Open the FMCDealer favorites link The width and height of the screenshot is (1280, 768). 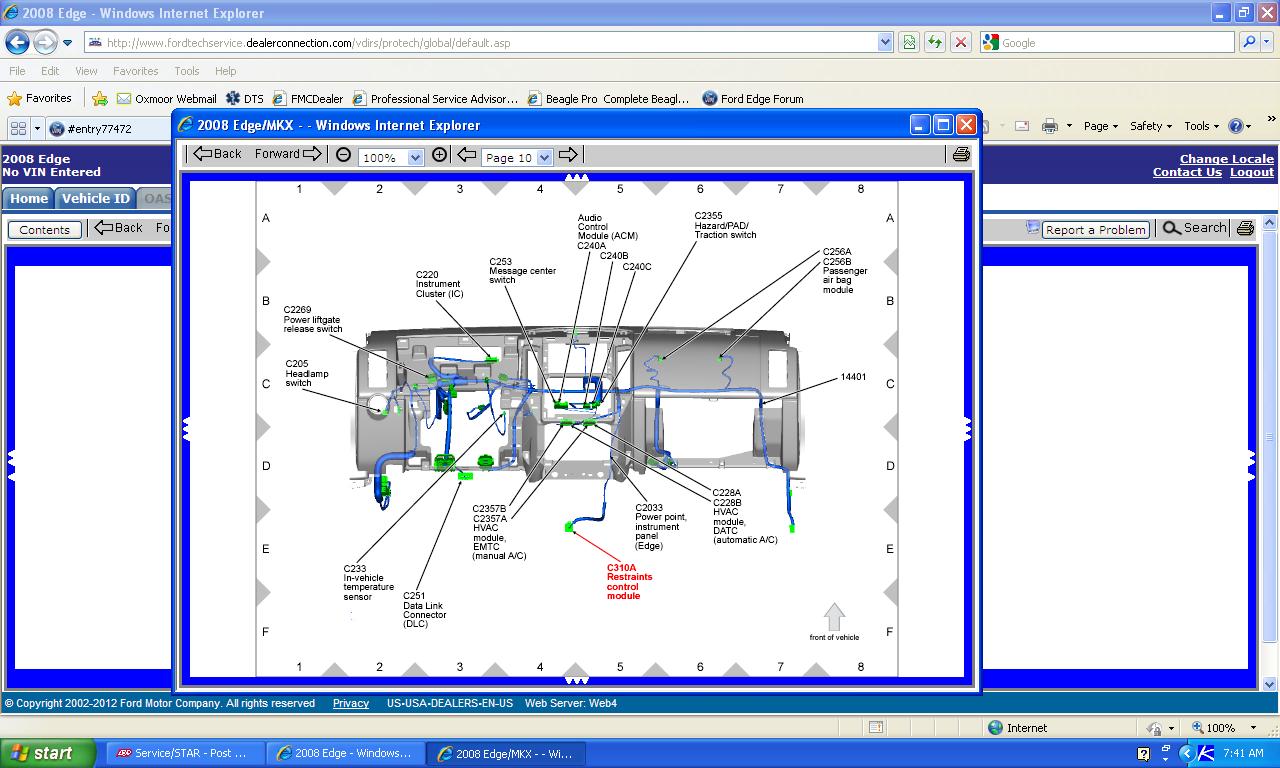pos(308,98)
